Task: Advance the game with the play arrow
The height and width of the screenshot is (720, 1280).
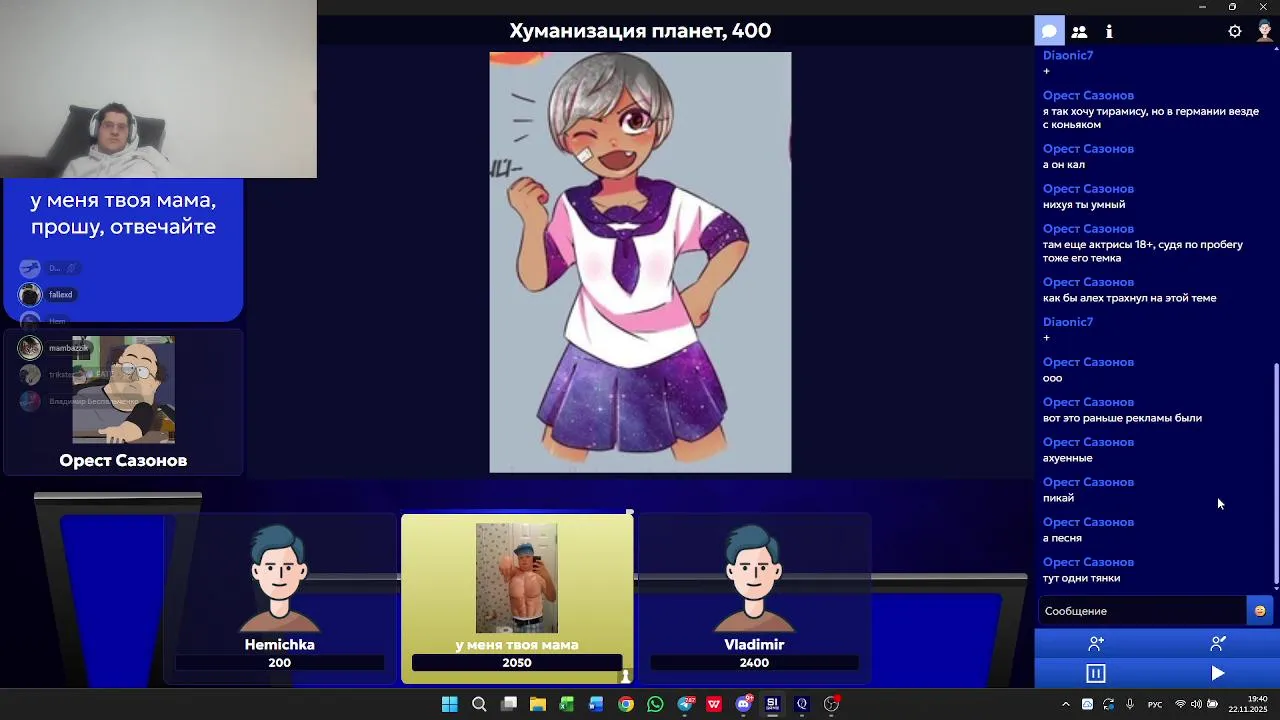Action: tap(1218, 673)
